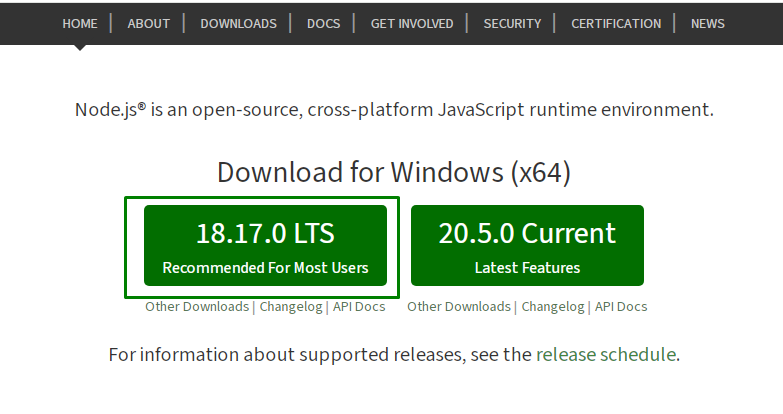View the Changelog for 20.5.0 Current
This screenshot has width=783, height=414.
(x=553, y=306)
